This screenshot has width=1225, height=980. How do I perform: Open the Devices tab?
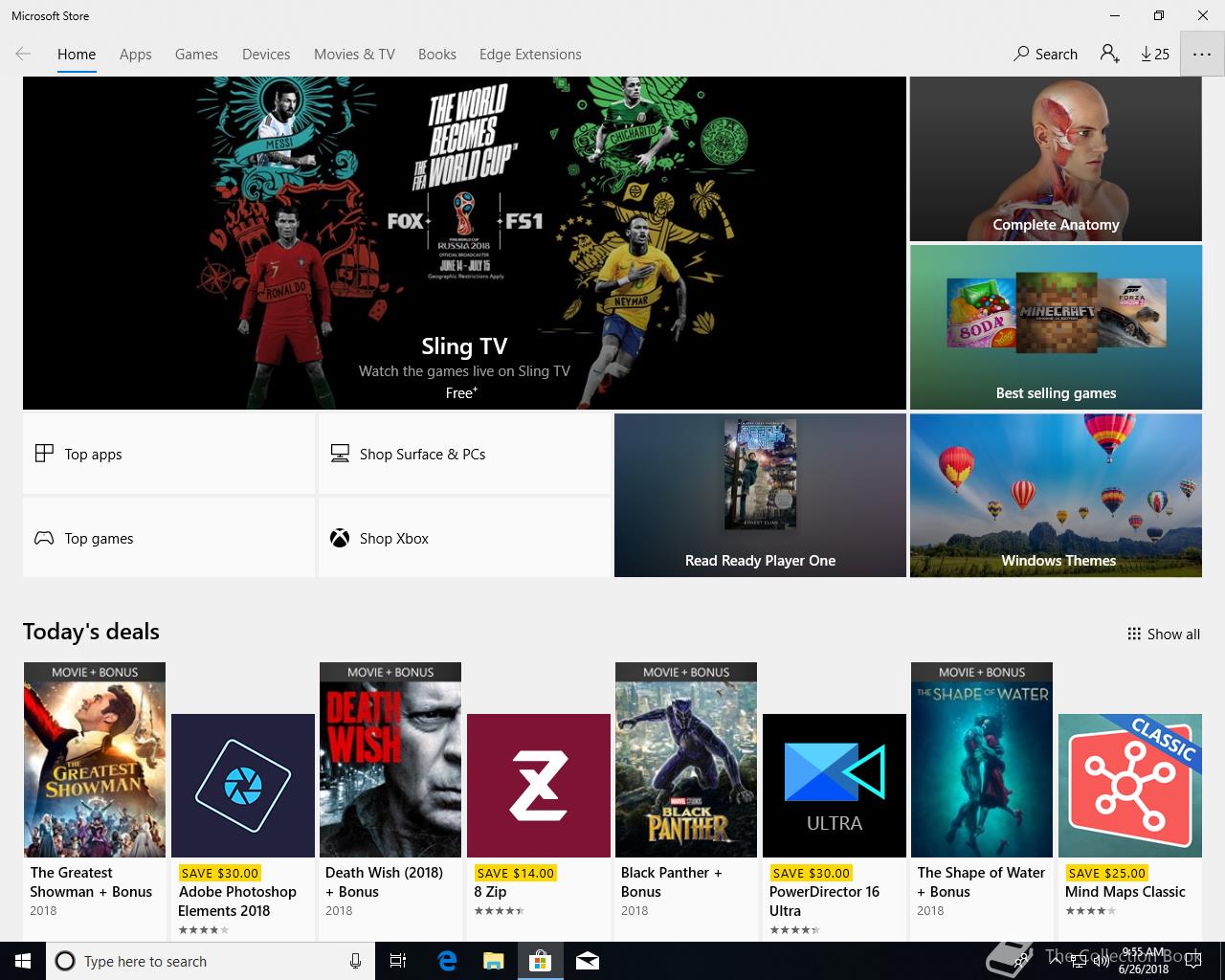266,55
